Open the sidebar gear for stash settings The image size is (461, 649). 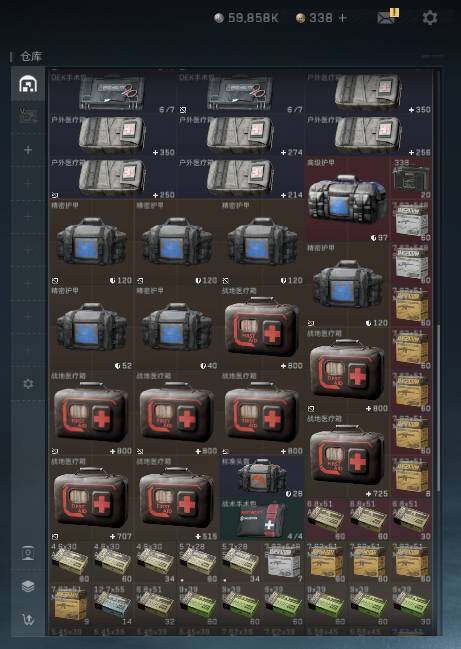[x=28, y=384]
